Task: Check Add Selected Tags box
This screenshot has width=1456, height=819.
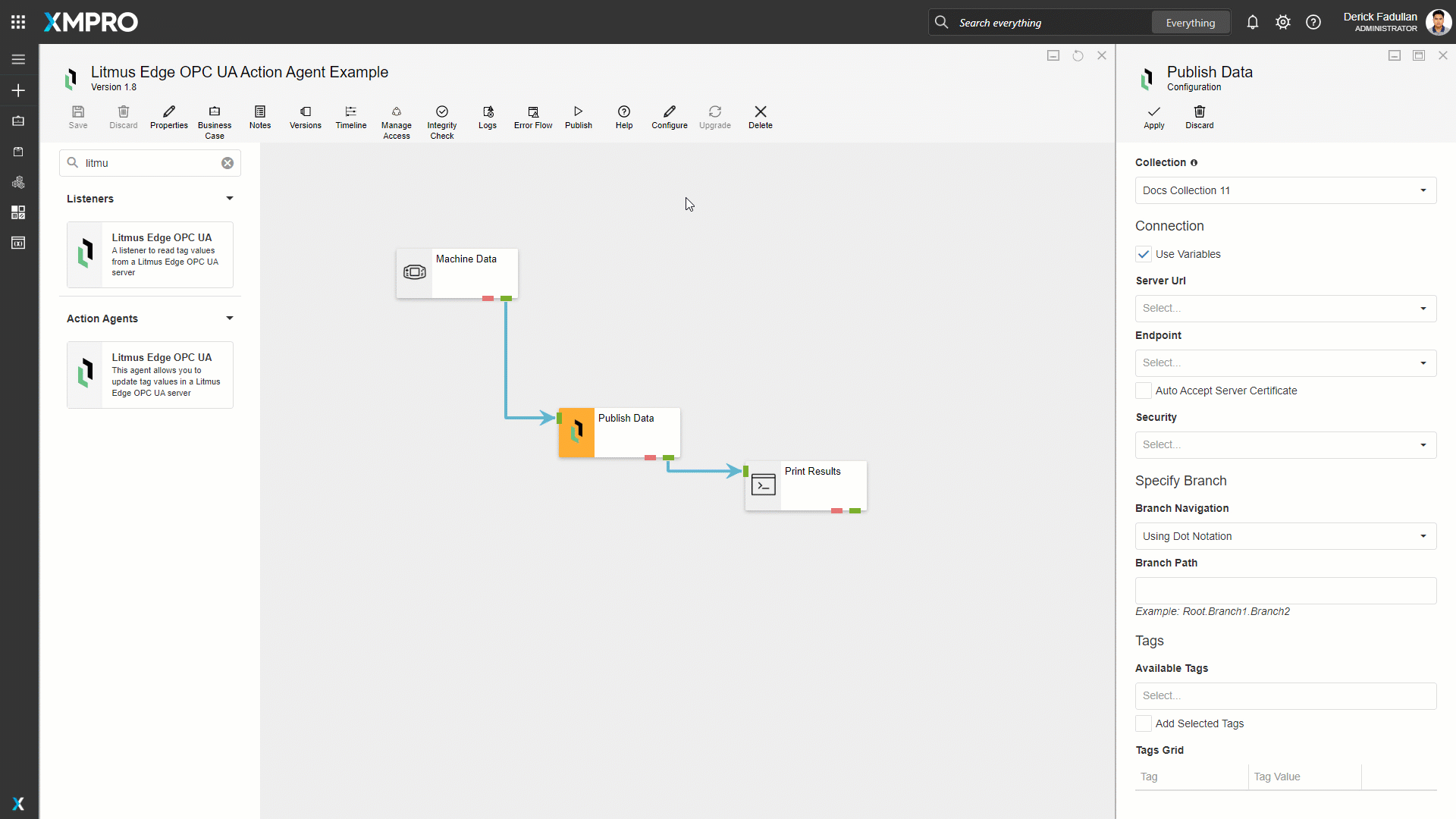Action: point(1144,723)
